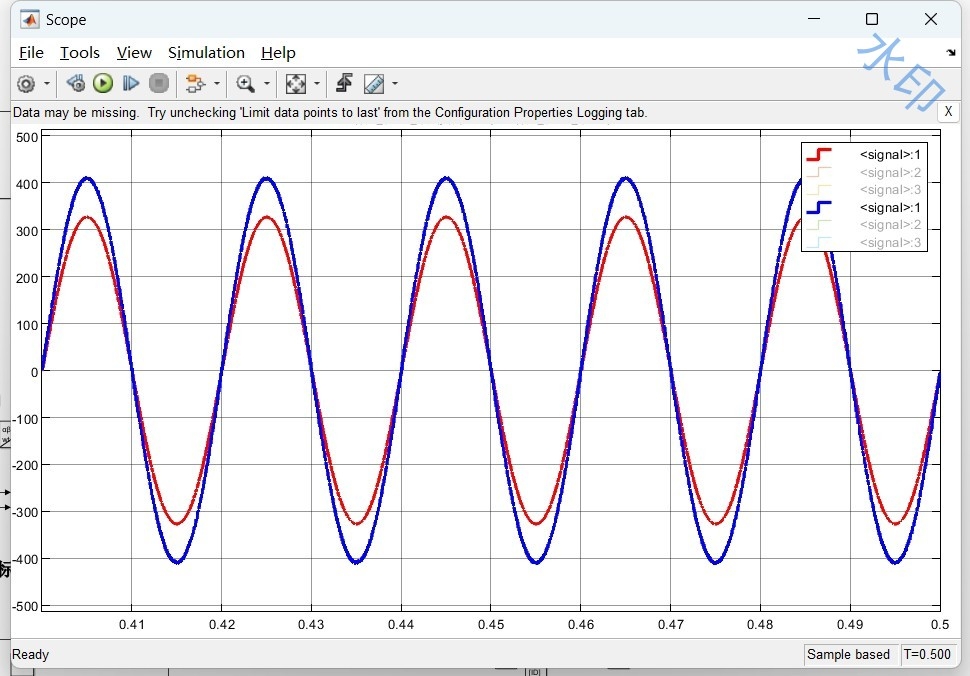Expand the configuration gear dropdown arrow
970x676 pixels.
pos(46,83)
